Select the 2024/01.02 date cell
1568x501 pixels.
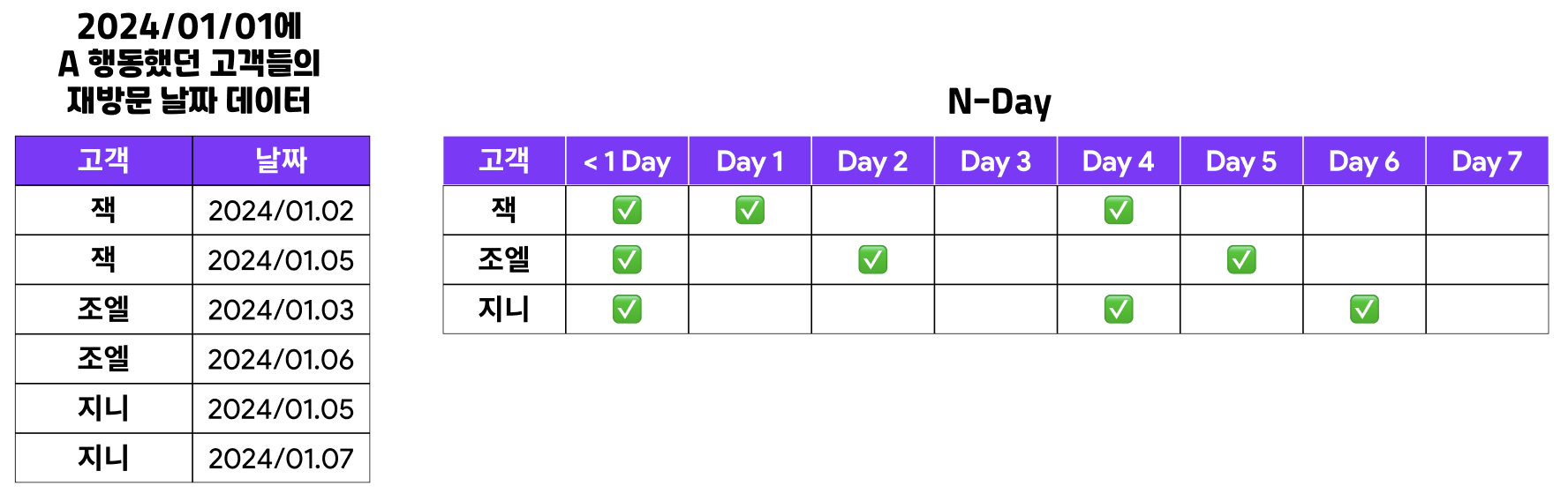[x=281, y=210]
